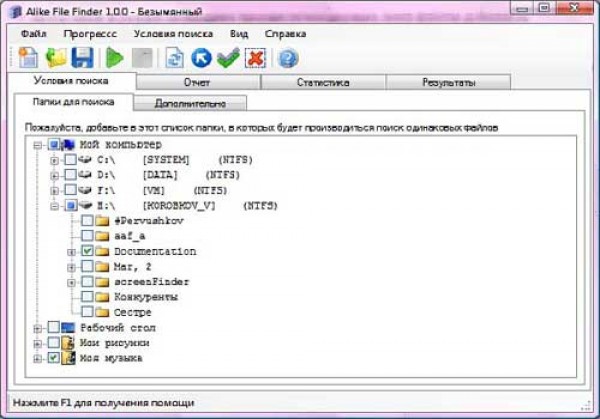Select the Сестре folder name
This screenshot has height=419, width=600.
(132, 312)
